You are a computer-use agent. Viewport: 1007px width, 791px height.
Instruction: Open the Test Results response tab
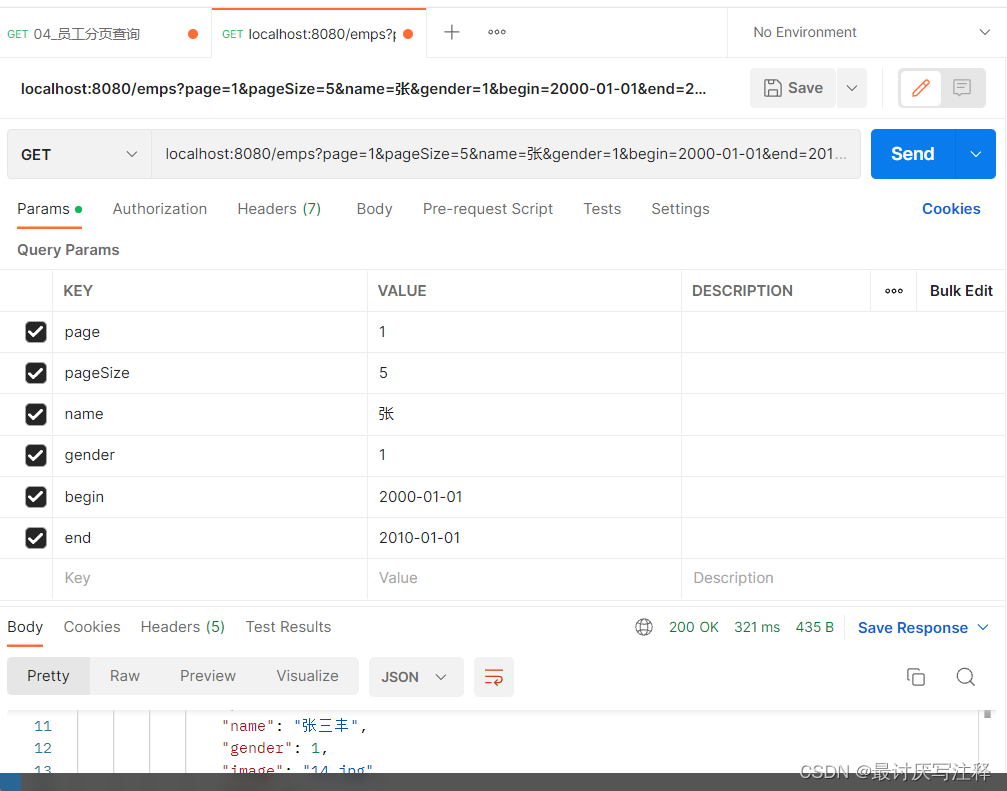click(288, 627)
